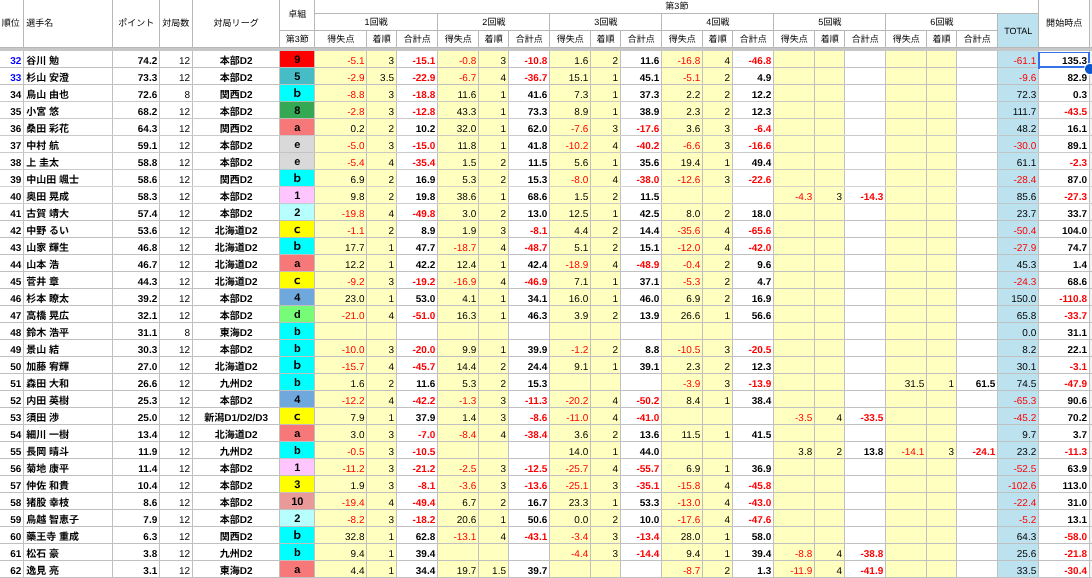Click the 選手名 column header

point(68,22)
